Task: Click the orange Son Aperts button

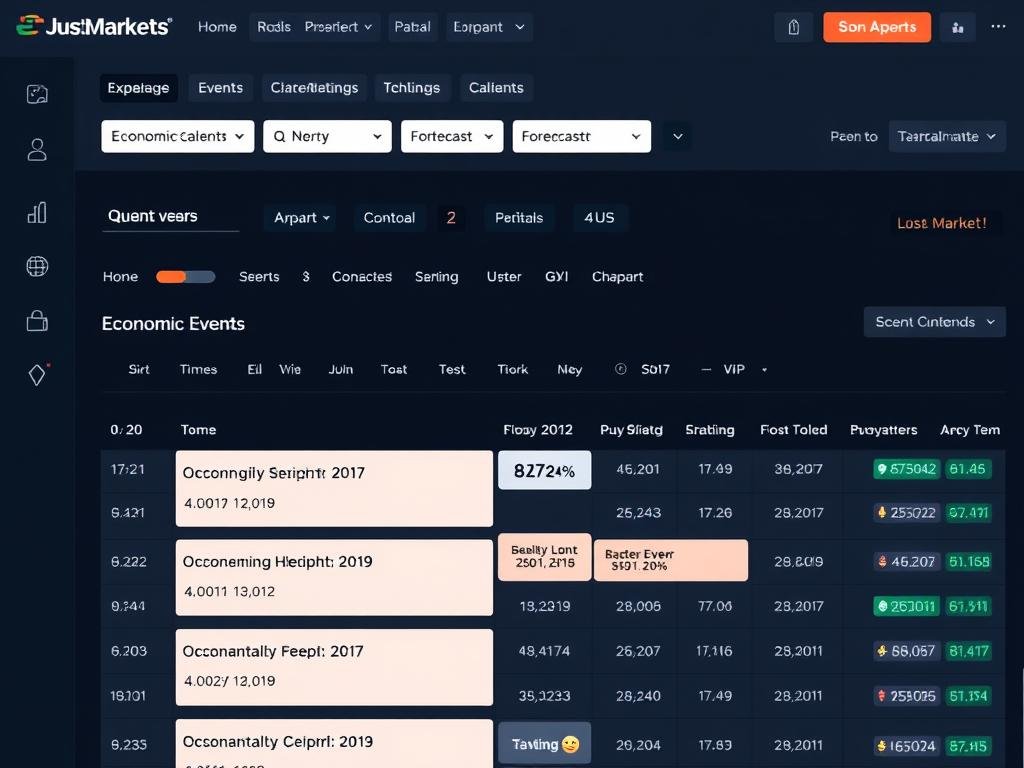Action: [x=877, y=27]
